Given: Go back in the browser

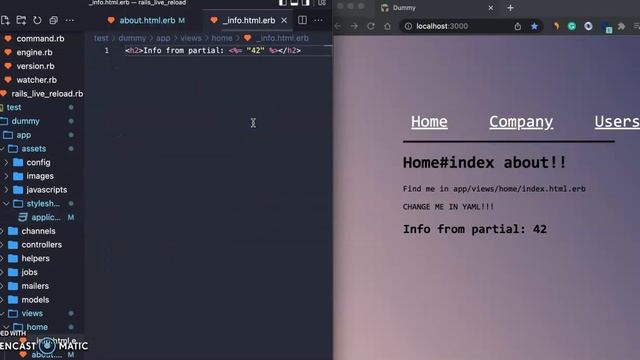Looking at the screenshot, I should (x=338, y=26).
